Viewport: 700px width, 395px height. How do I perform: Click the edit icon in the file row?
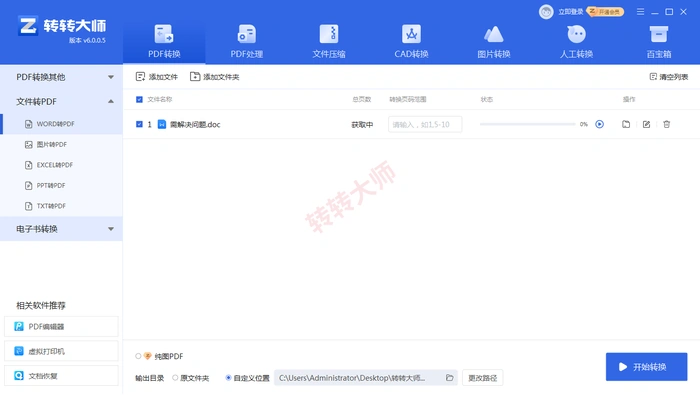(x=646, y=125)
